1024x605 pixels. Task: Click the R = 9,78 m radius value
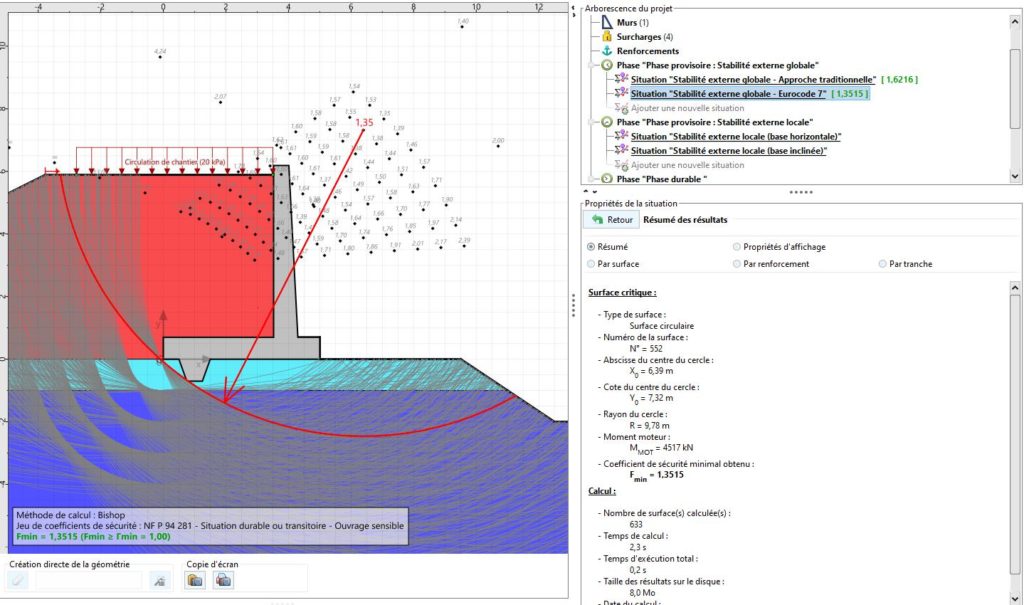coord(649,425)
